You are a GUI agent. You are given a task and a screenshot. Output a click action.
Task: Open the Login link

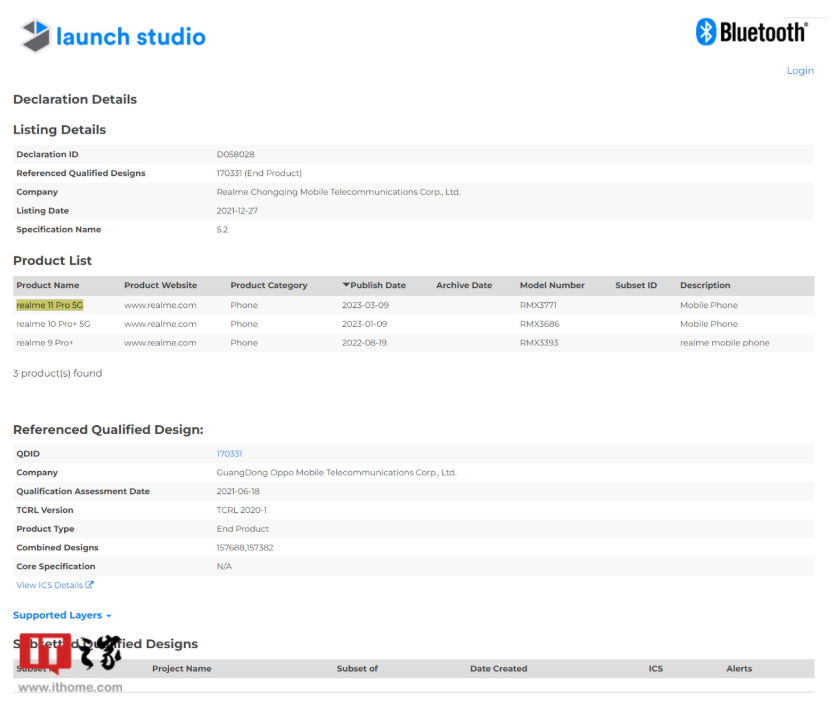tap(800, 71)
